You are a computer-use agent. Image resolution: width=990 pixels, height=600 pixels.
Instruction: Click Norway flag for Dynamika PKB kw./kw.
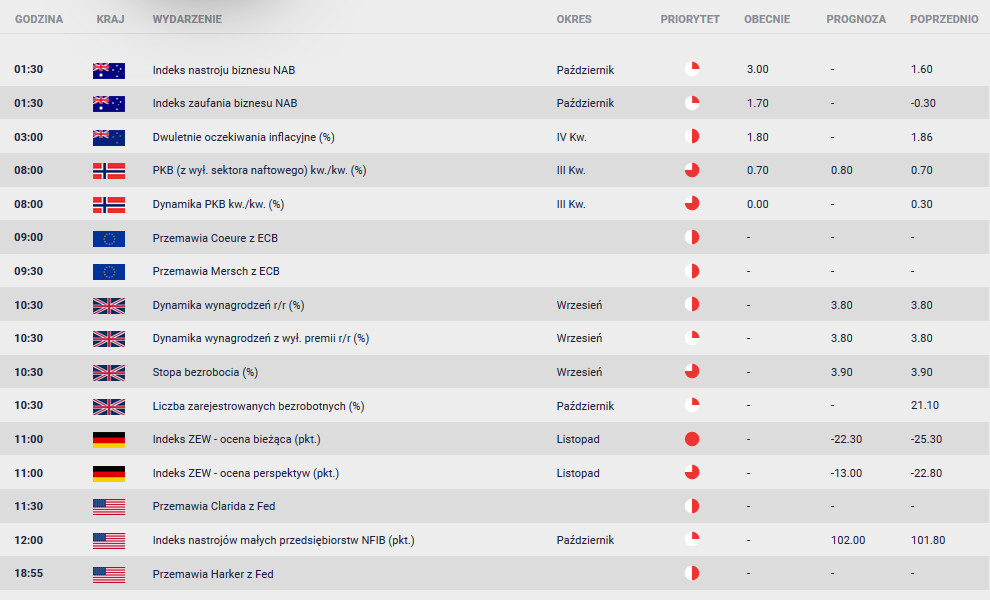109,205
